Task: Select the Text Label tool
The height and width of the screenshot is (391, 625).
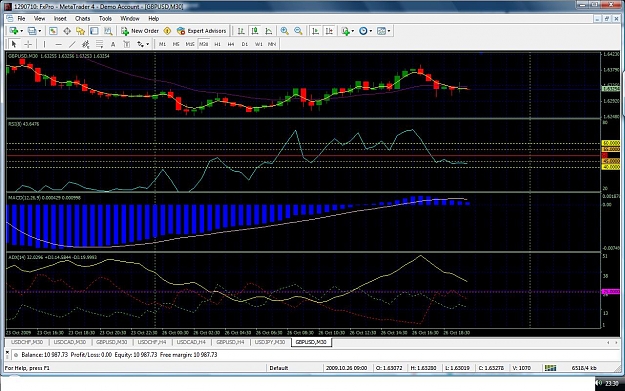Action: point(126,44)
